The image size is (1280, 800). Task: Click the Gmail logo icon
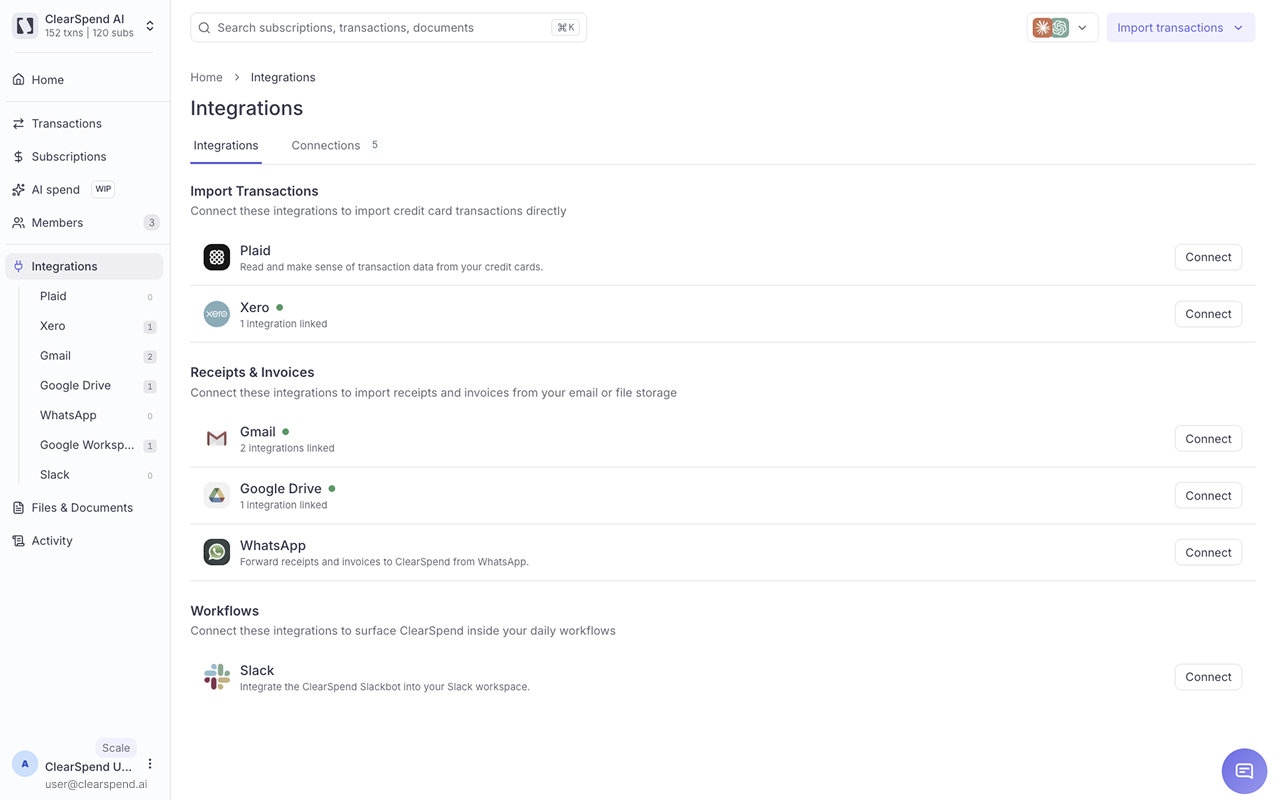[217, 439]
